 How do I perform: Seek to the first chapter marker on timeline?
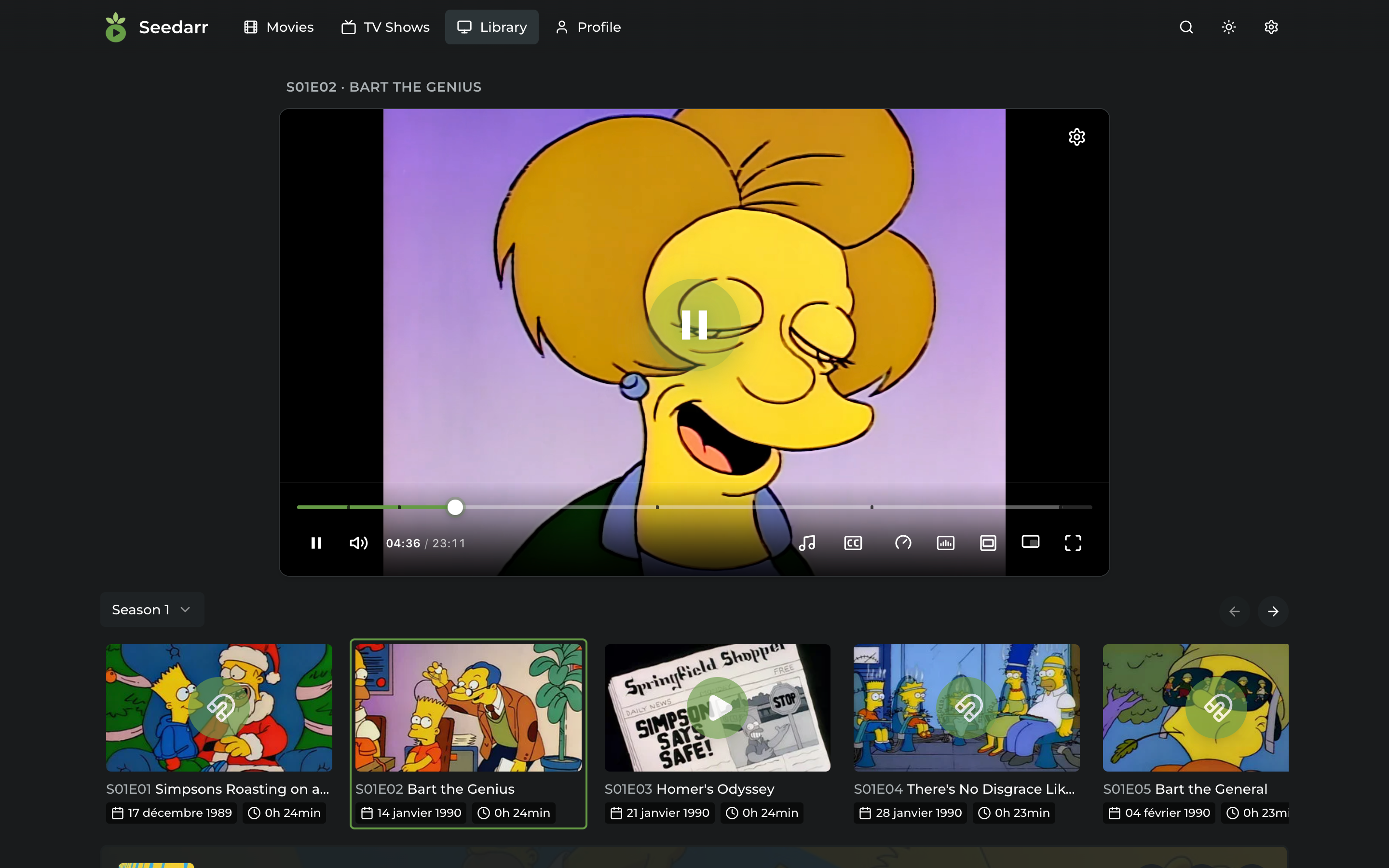click(x=348, y=507)
